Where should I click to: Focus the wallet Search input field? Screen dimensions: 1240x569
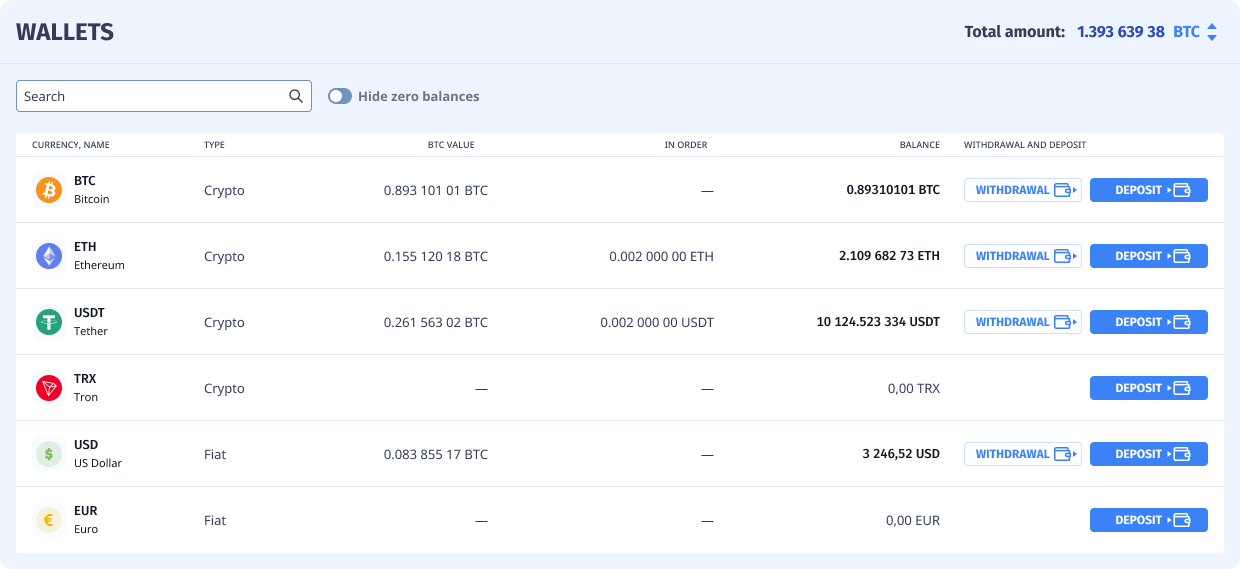150,96
